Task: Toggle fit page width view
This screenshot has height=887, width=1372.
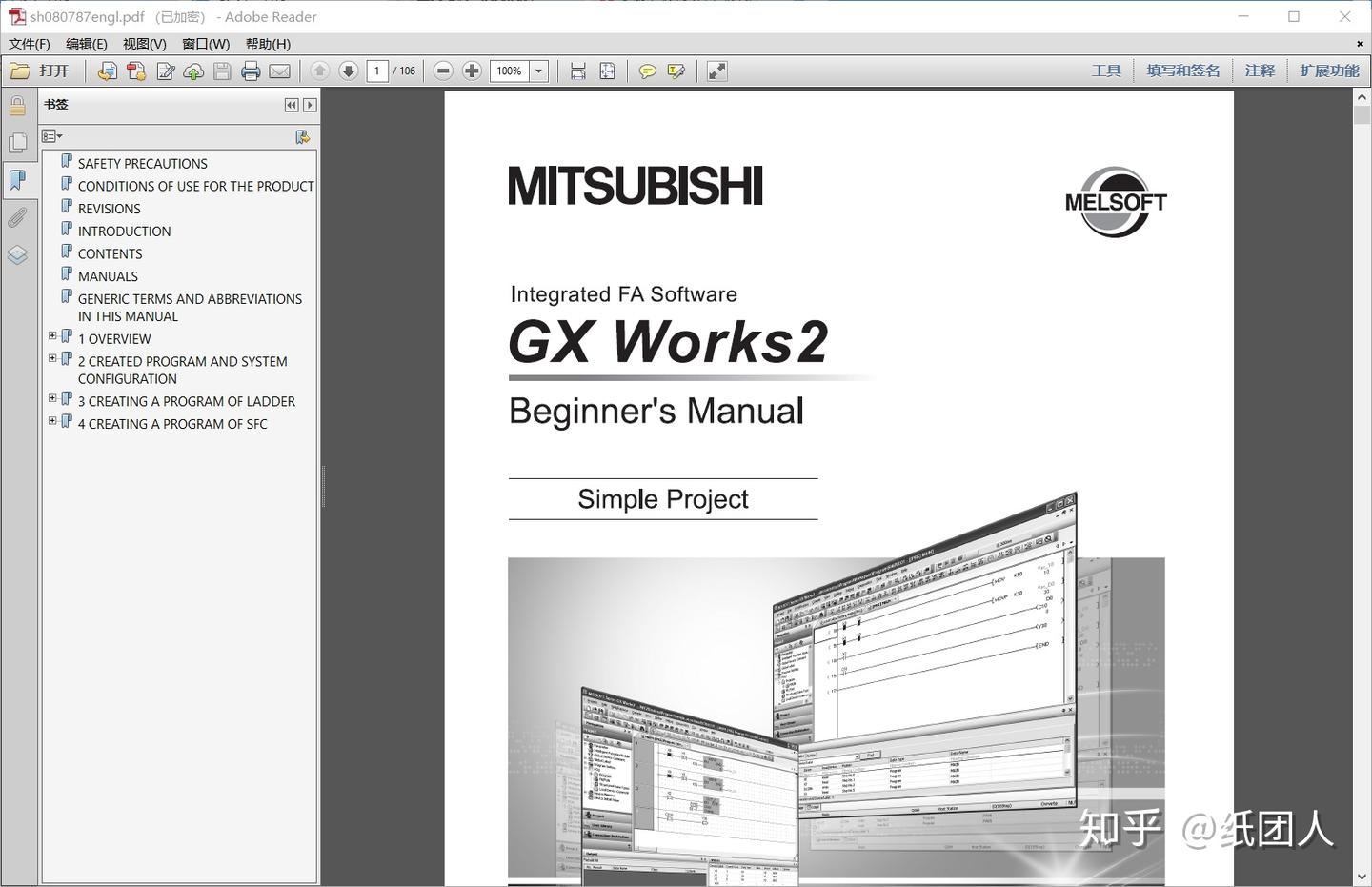Action: pyautogui.click(x=577, y=71)
